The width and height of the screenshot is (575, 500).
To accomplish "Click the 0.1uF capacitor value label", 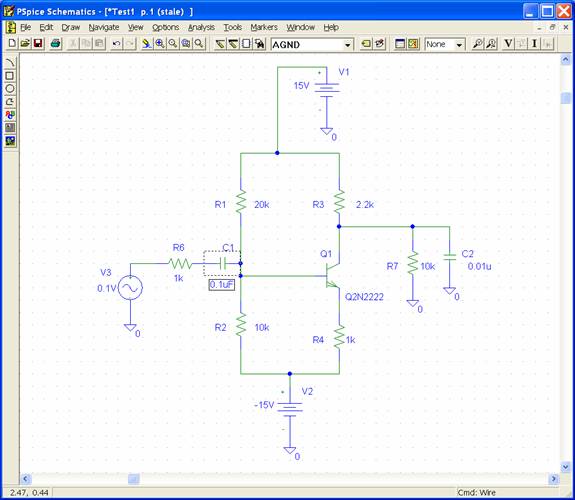I will [222, 285].
